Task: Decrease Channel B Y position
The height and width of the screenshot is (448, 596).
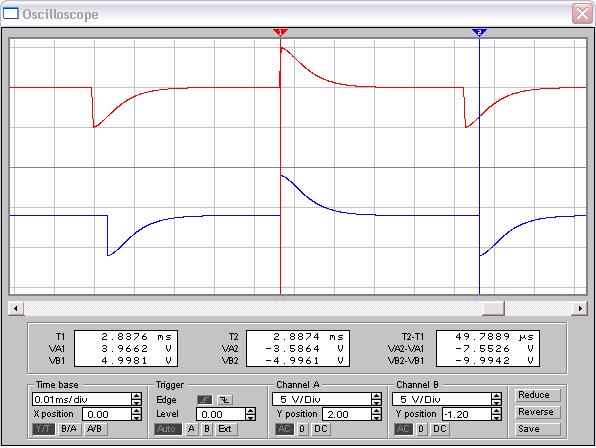Action: (496, 417)
